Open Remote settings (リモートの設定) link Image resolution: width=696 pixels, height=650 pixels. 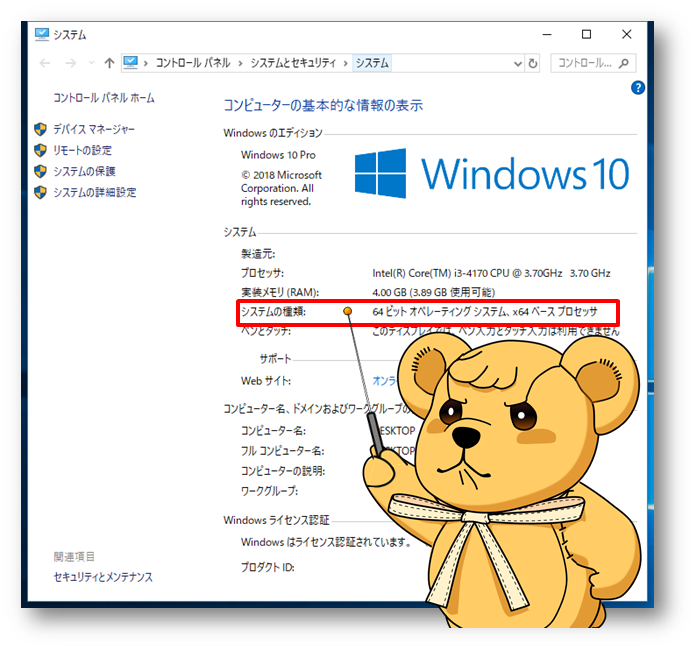83,151
